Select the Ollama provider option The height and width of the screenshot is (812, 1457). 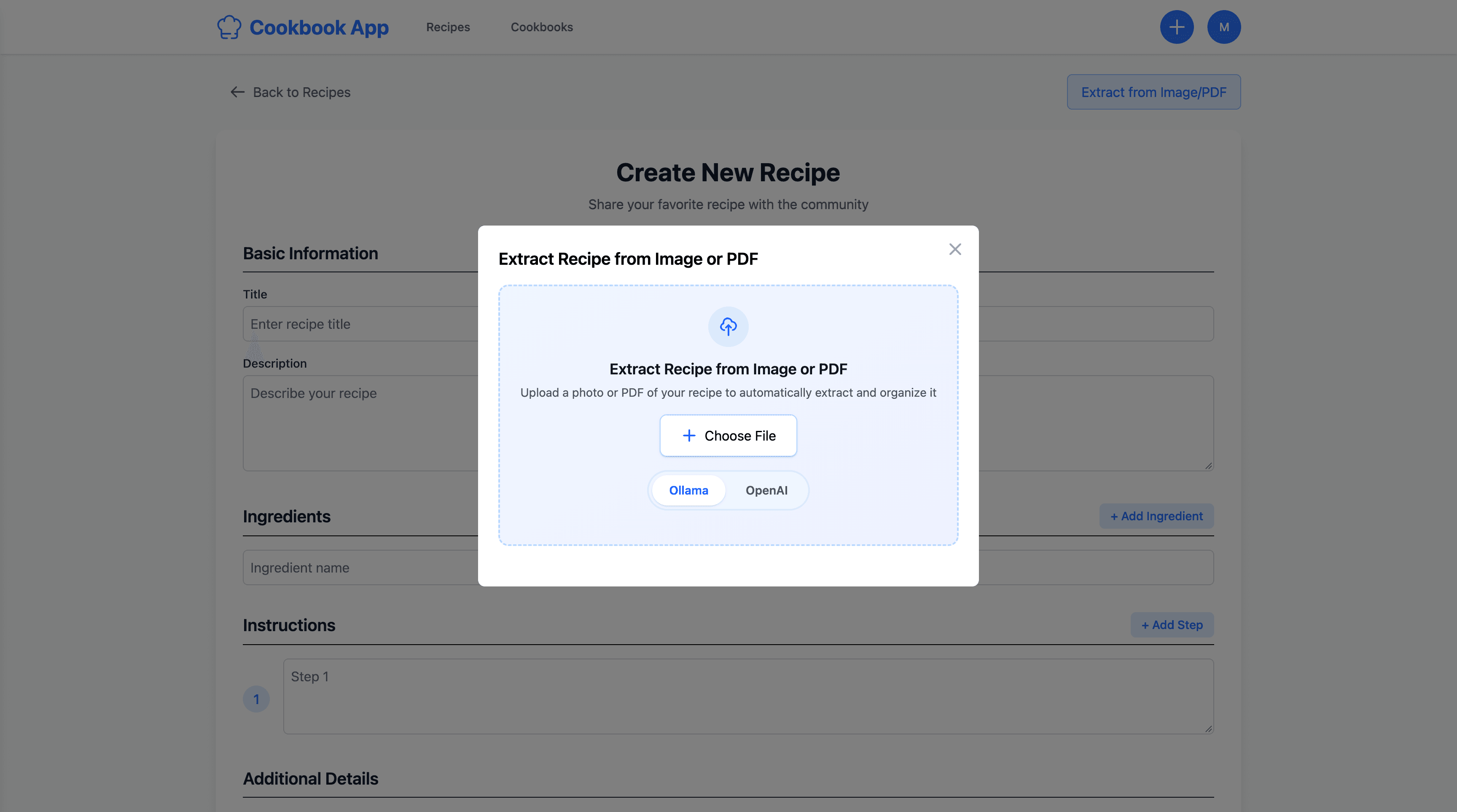688,490
